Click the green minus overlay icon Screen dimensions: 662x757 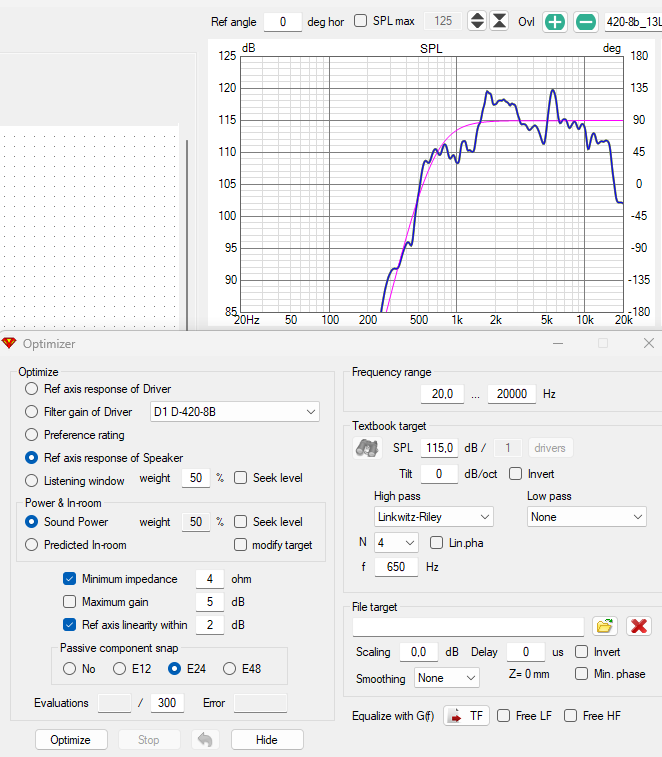586,22
